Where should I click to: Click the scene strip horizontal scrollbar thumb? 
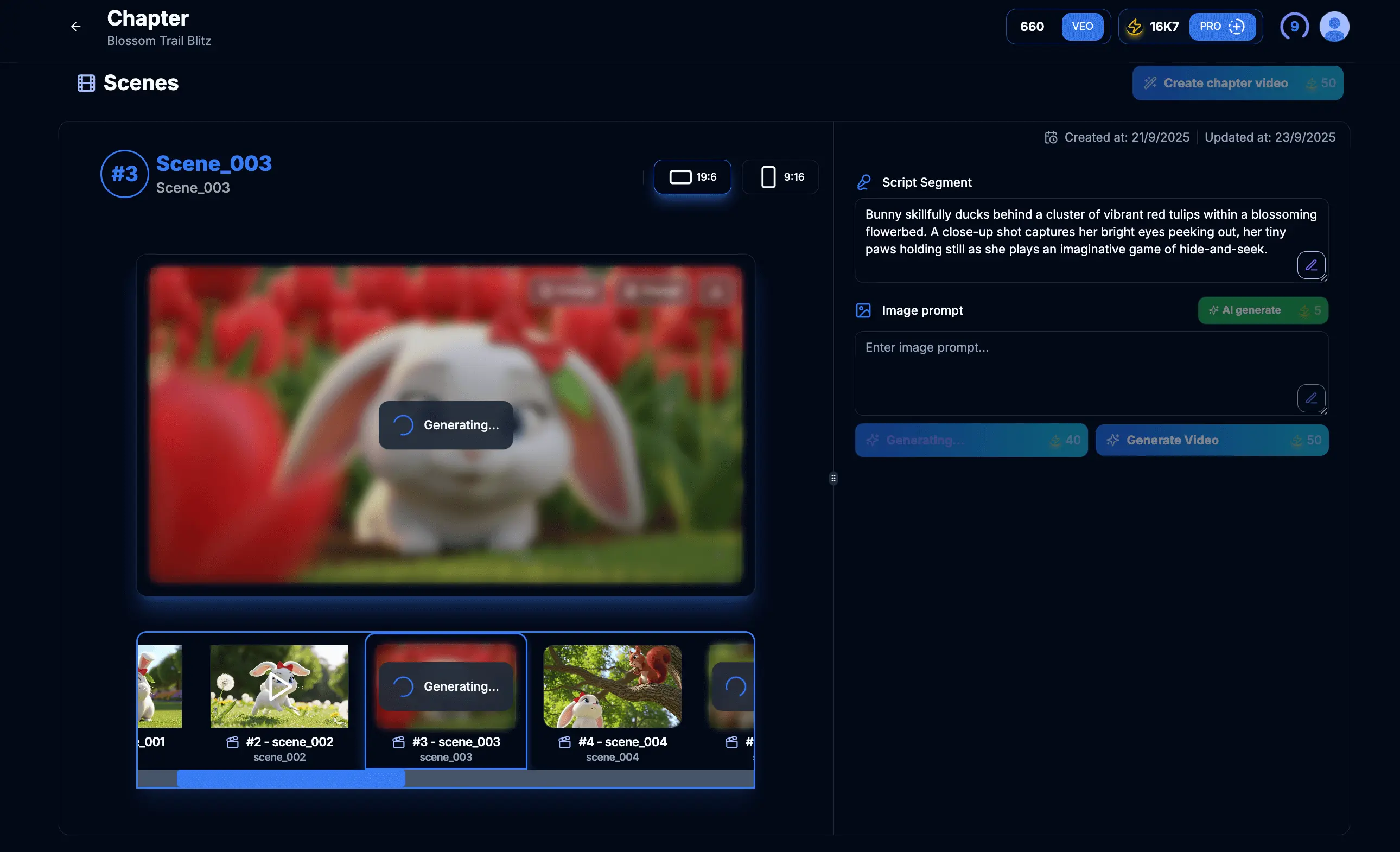(x=291, y=778)
